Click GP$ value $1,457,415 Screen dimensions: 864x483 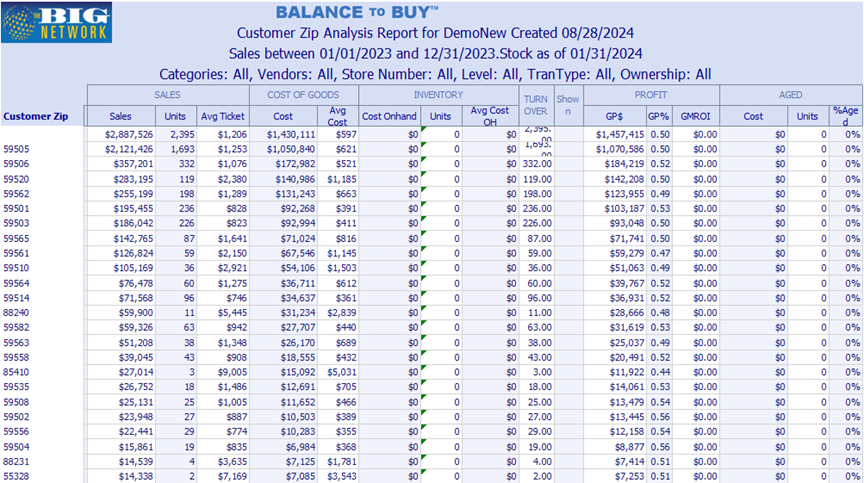pos(620,134)
